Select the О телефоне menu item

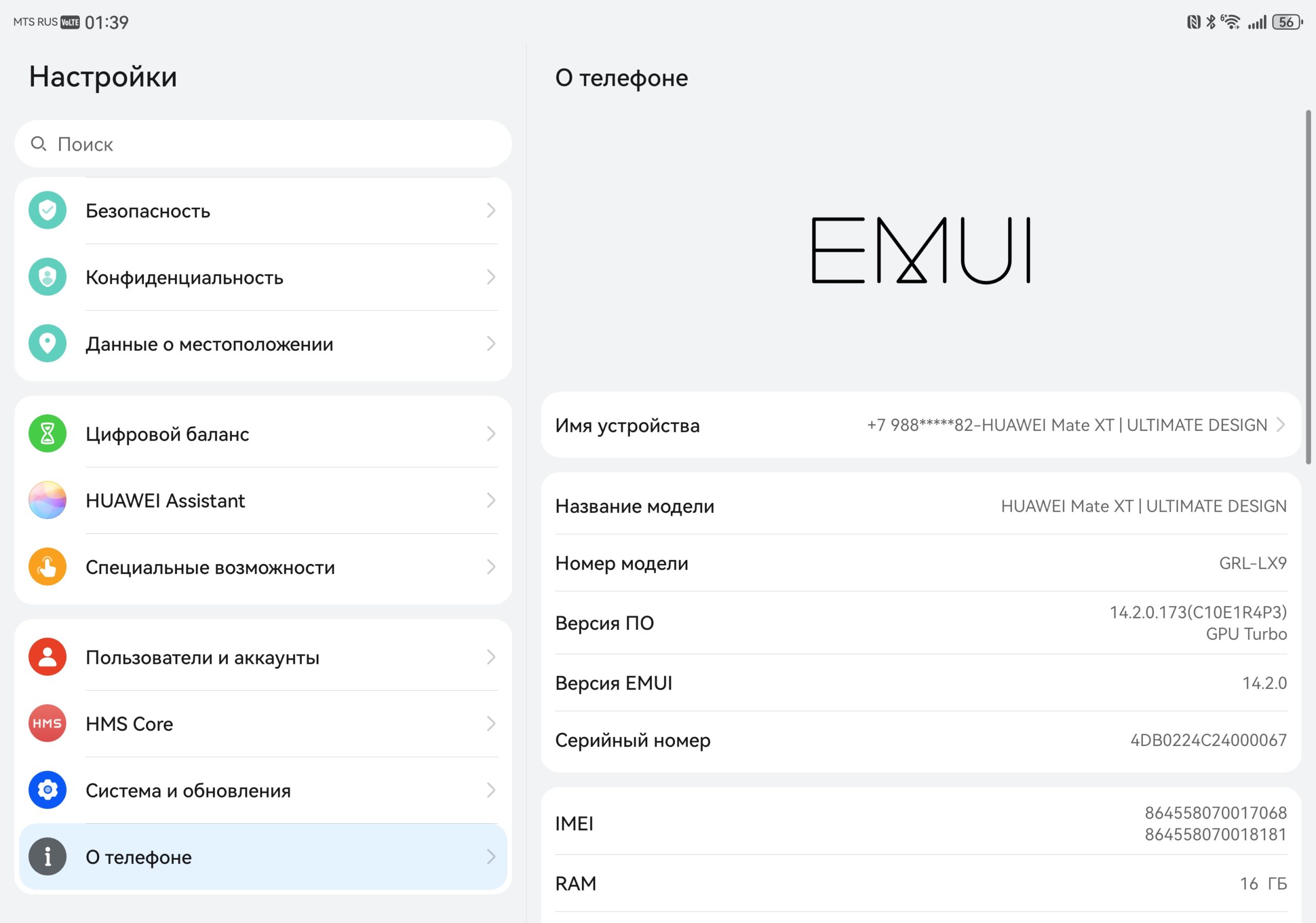(263, 857)
